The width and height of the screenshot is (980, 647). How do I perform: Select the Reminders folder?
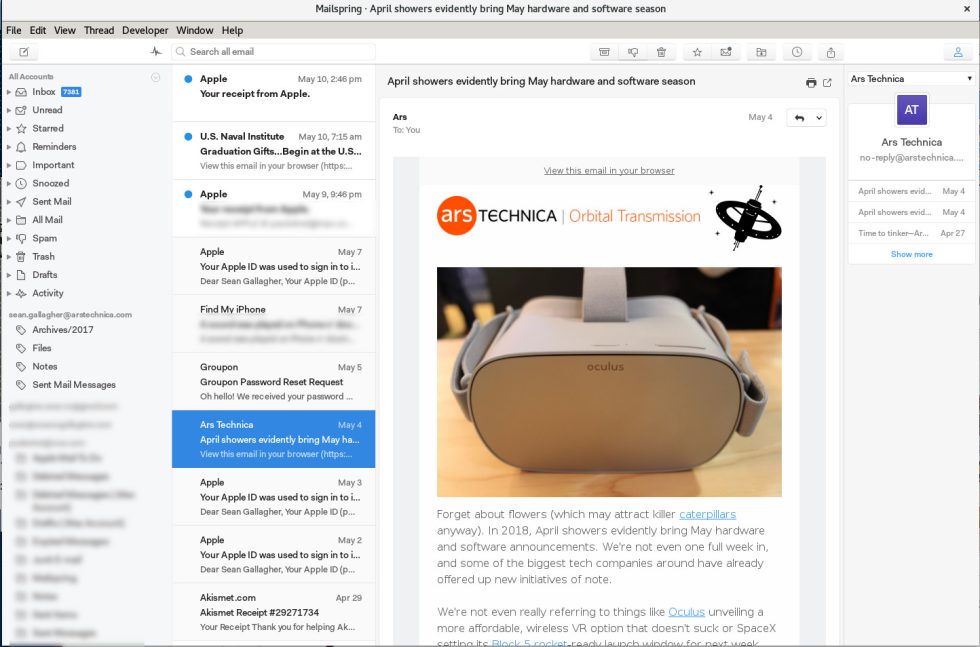point(54,146)
